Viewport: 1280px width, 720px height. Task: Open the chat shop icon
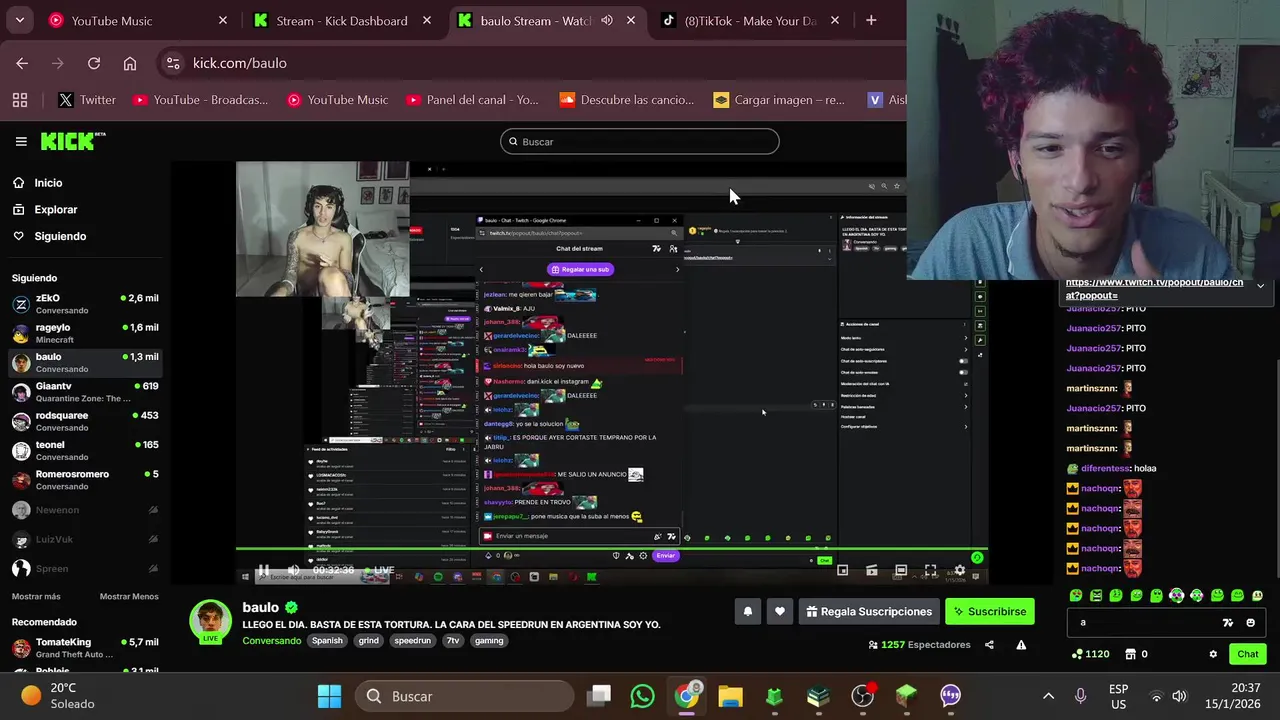coord(1130,654)
